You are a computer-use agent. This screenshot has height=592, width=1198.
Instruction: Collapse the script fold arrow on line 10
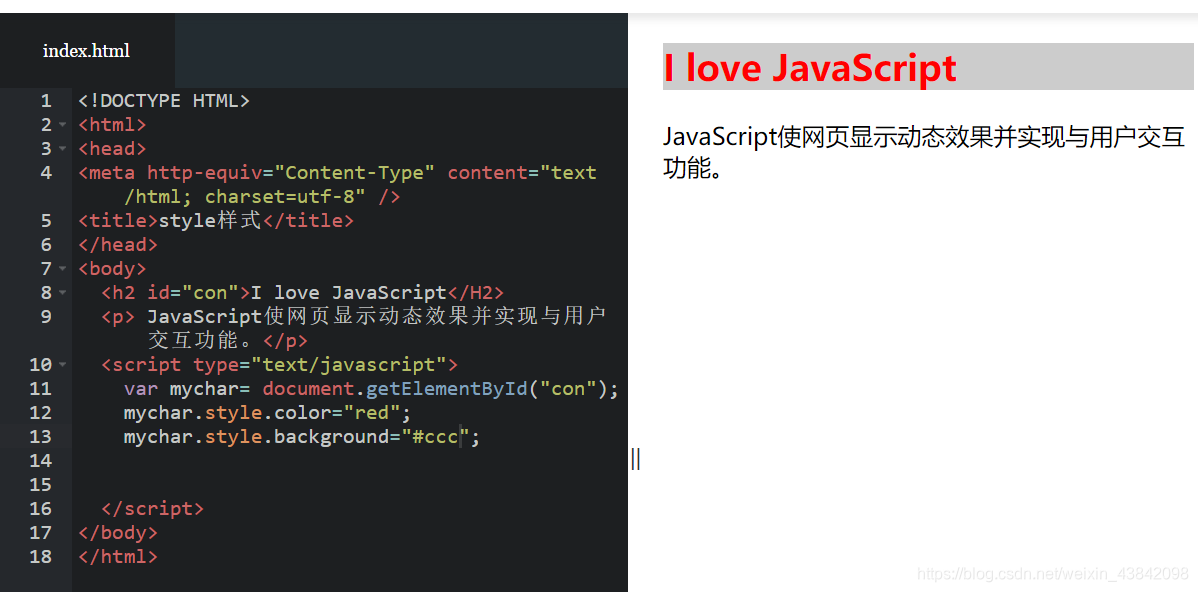pyautogui.click(x=63, y=364)
